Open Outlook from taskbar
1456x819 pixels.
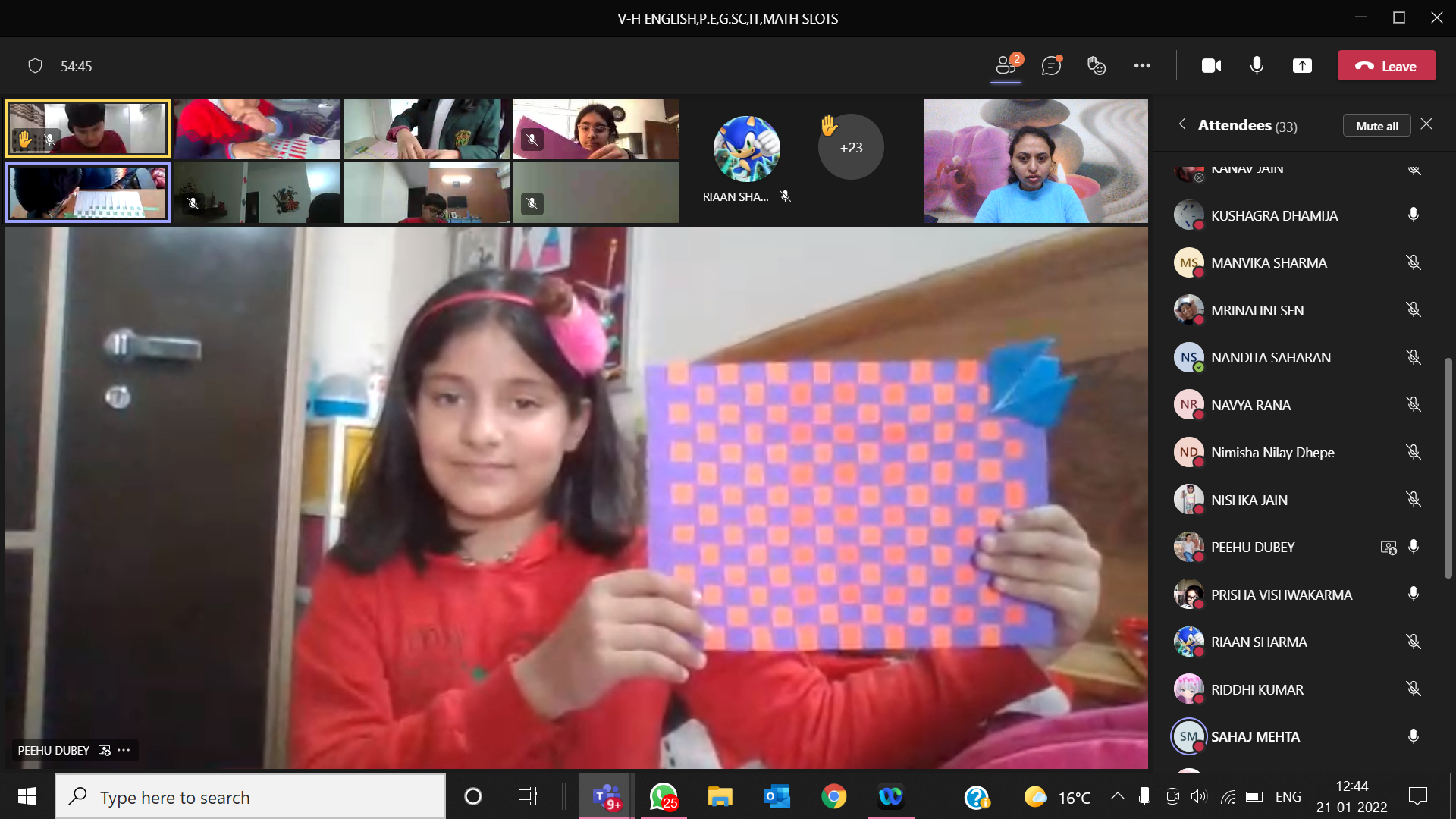tap(777, 796)
